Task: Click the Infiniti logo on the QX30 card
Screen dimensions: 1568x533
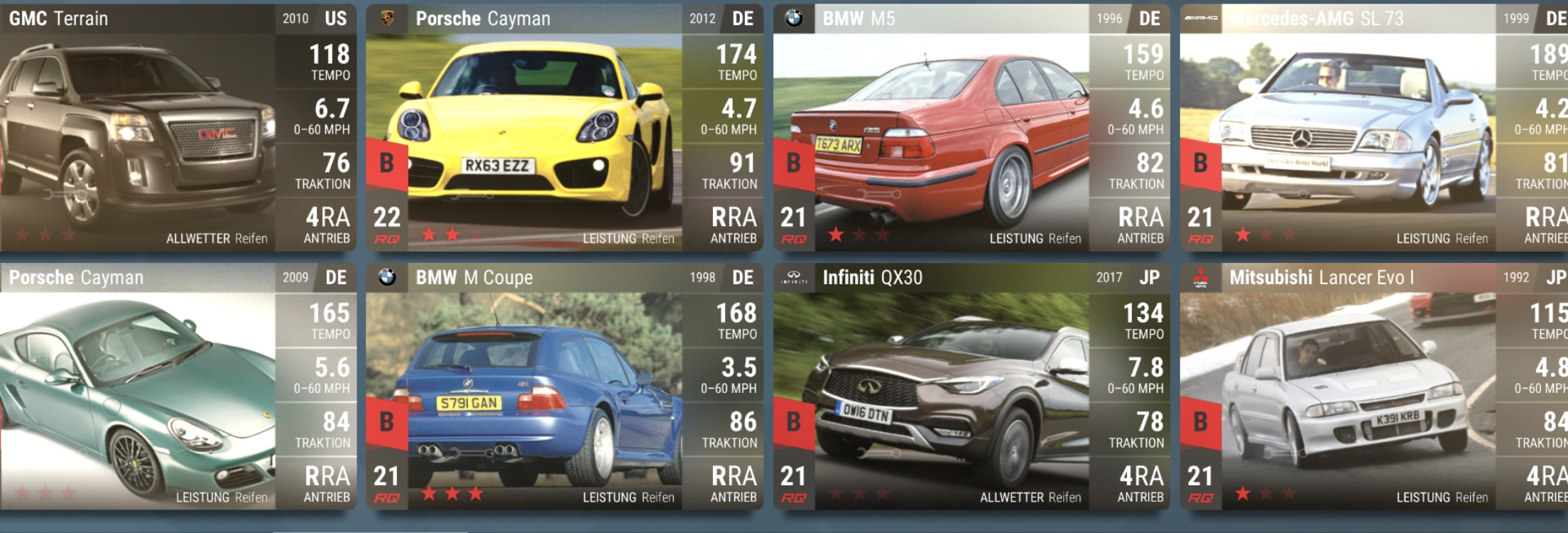Action: click(794, 278)
